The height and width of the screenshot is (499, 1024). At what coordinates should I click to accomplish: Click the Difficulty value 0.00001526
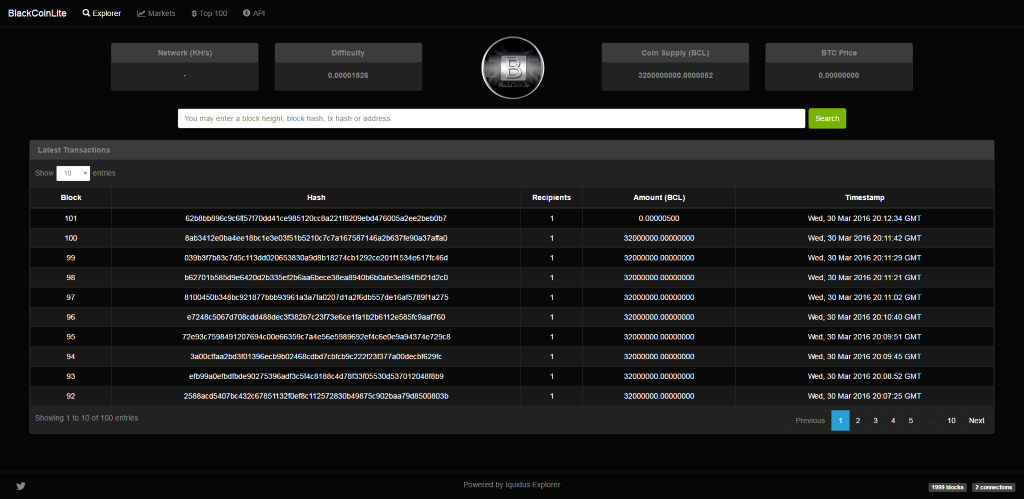click(348, 76)
